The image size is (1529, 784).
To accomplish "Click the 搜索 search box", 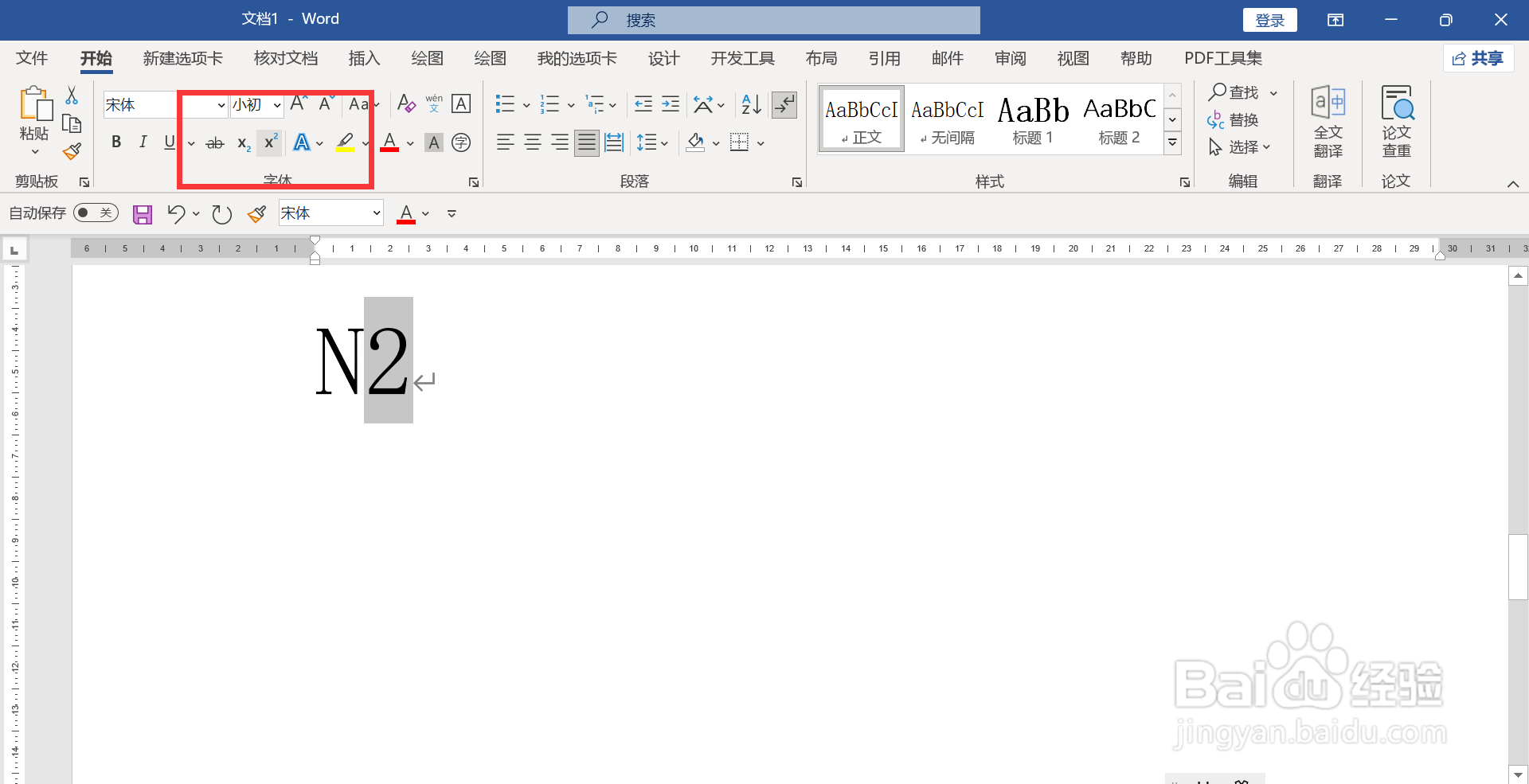I will [x=773, y=20].
